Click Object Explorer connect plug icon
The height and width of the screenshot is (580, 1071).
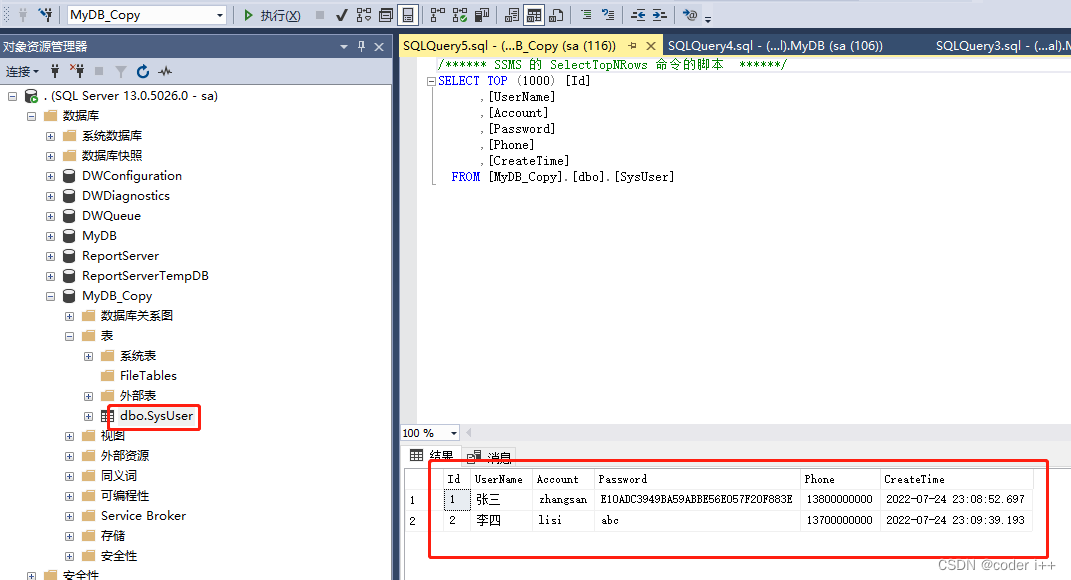[x=55, y=71]
